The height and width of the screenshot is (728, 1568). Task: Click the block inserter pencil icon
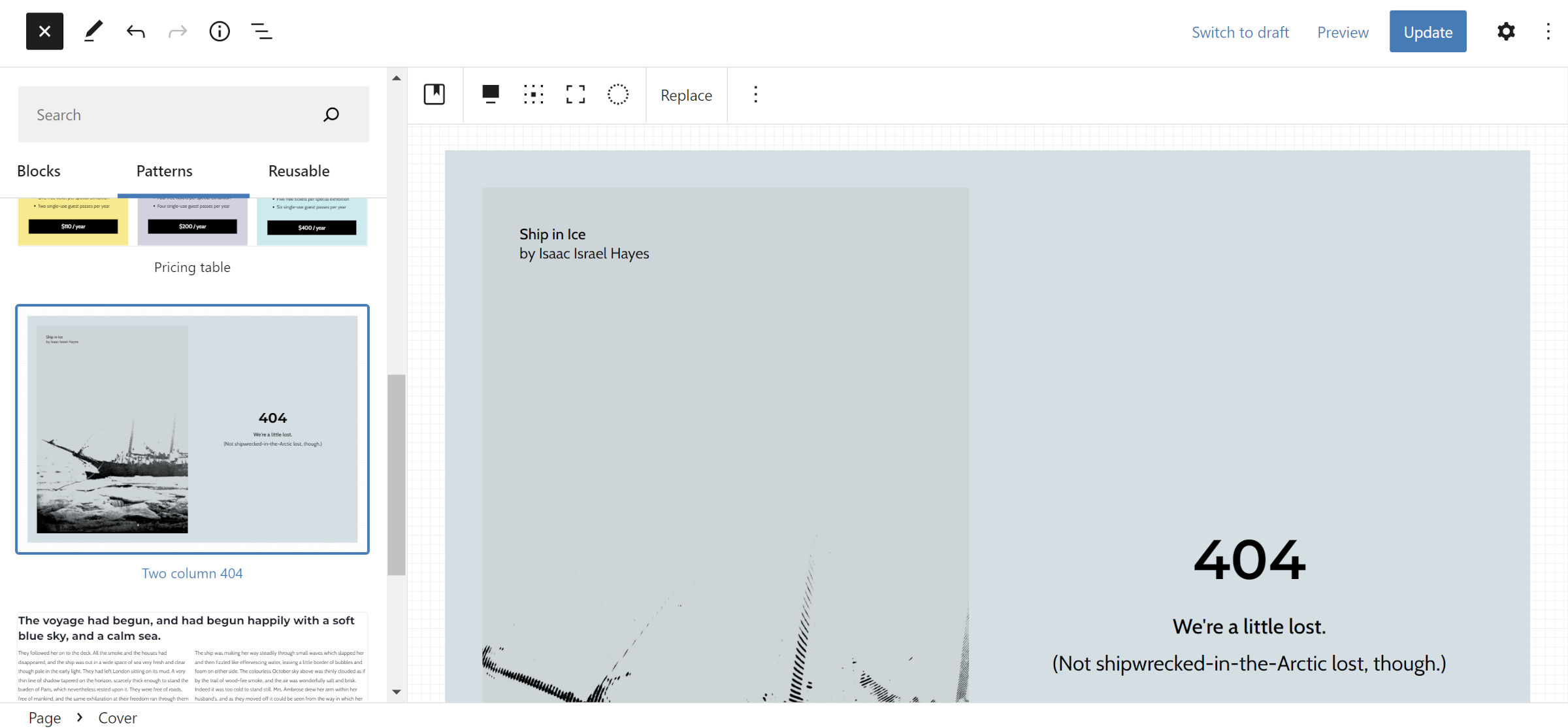click(92, 31)
